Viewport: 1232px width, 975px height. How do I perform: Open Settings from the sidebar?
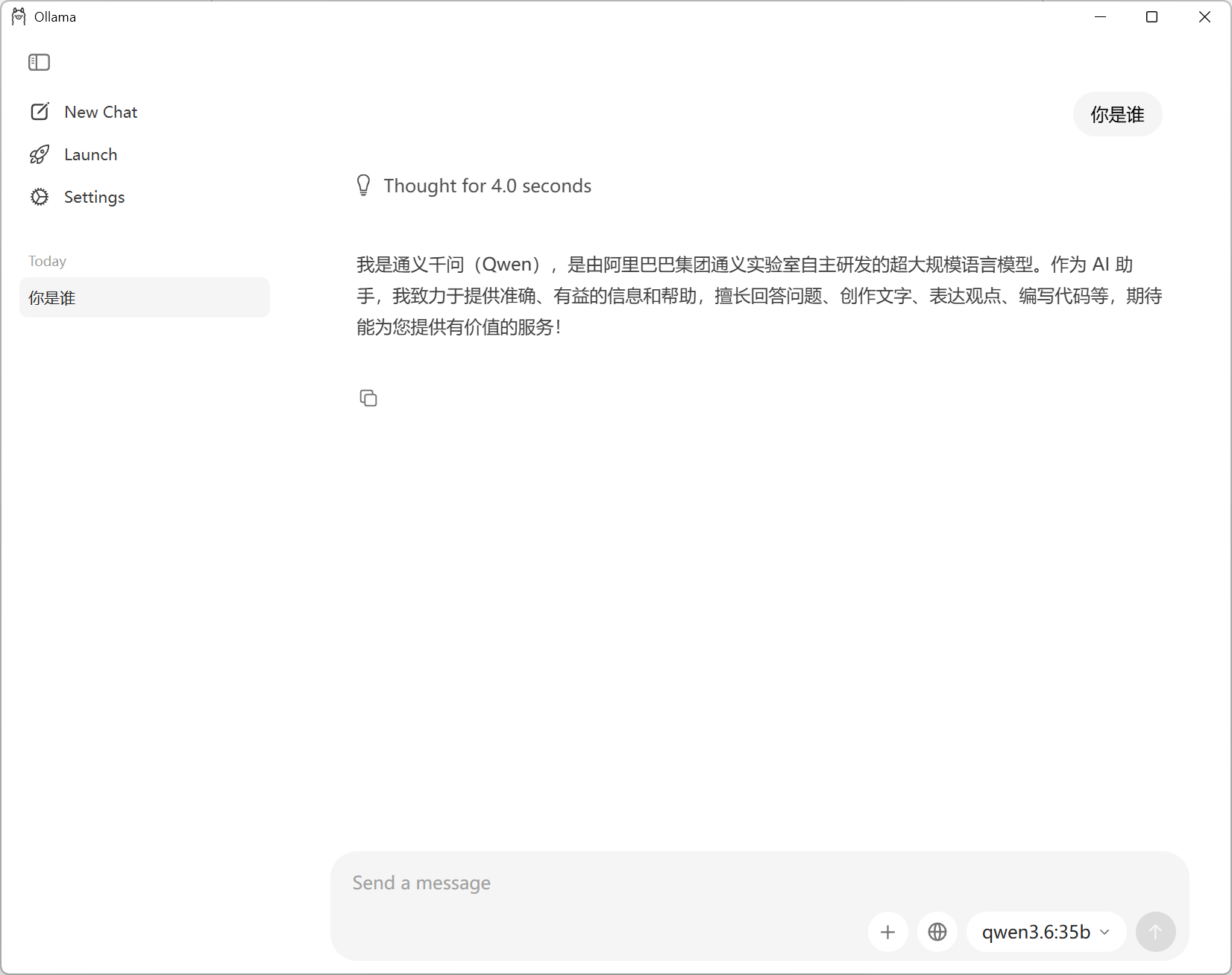click(77, 197)
